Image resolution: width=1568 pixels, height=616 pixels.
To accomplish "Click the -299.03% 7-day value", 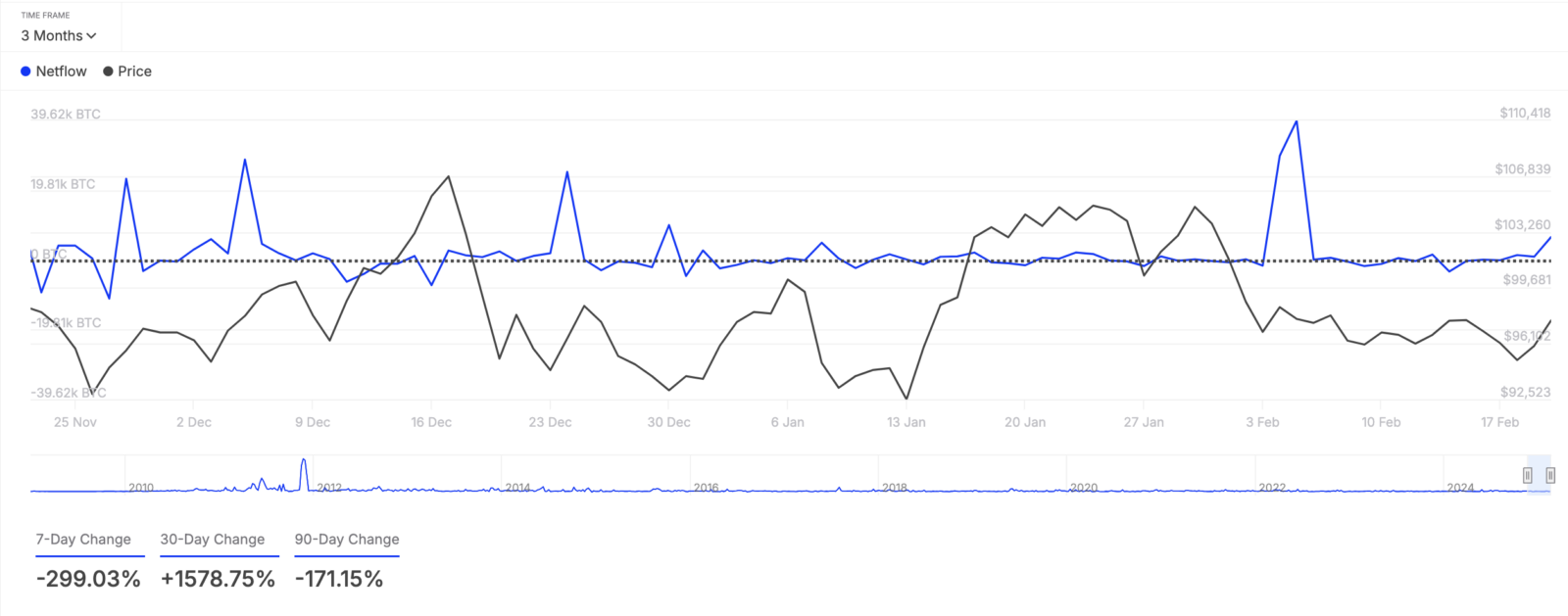I will tap(88, 579).
